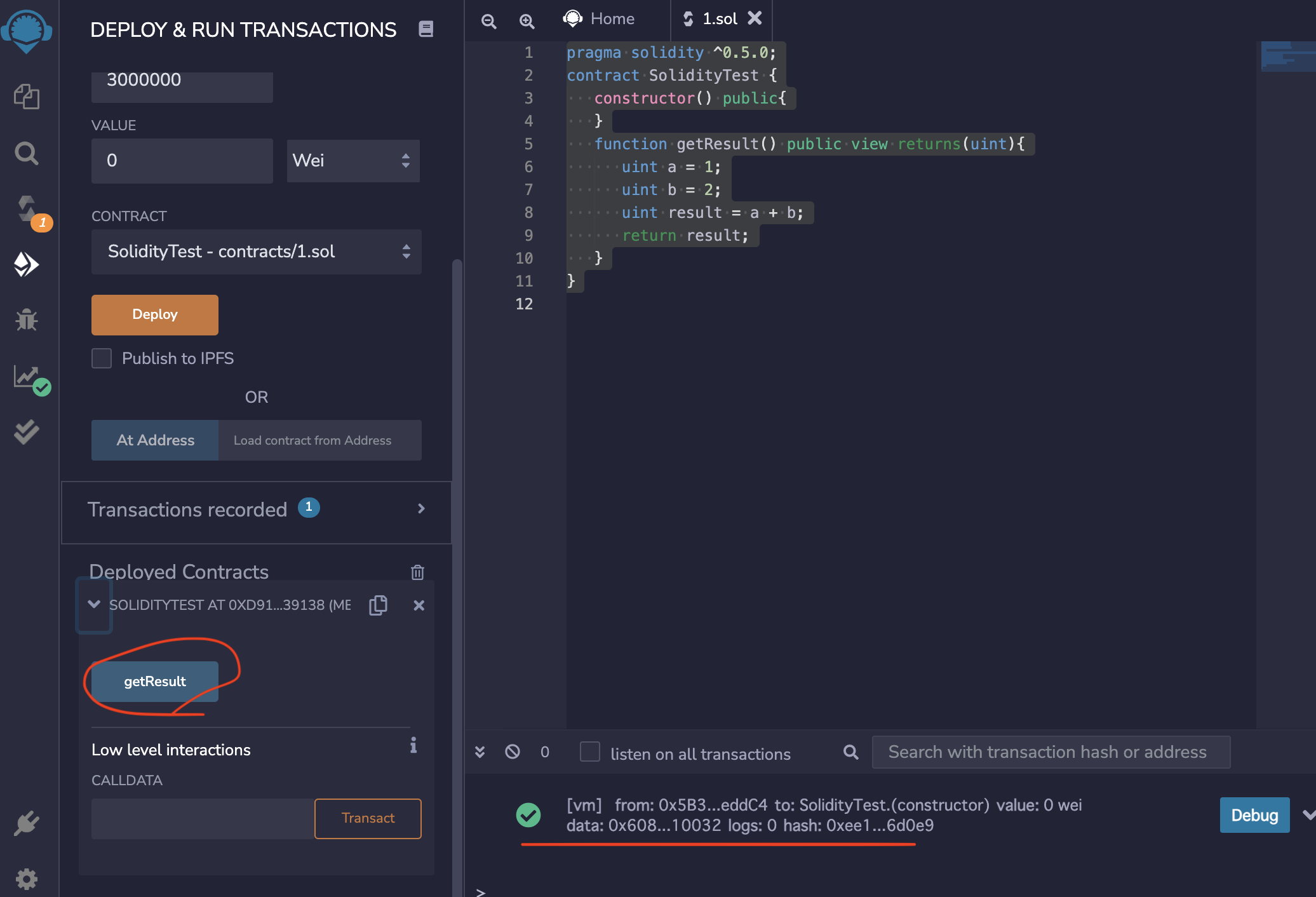Click the zoom in magnifier icon

pyautogui.click(x=527, y=21)
